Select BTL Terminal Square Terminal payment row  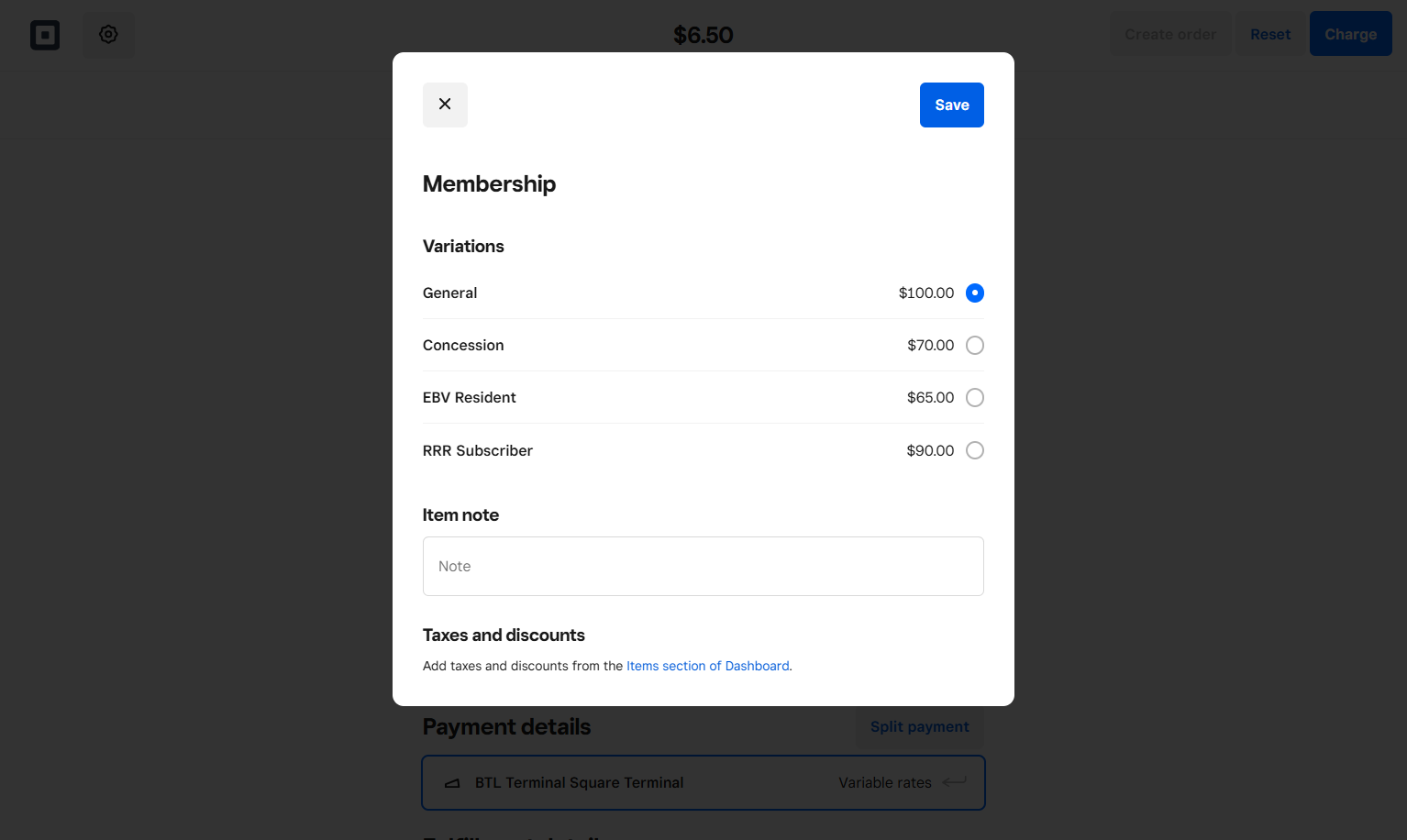click(x=703, y=783)
